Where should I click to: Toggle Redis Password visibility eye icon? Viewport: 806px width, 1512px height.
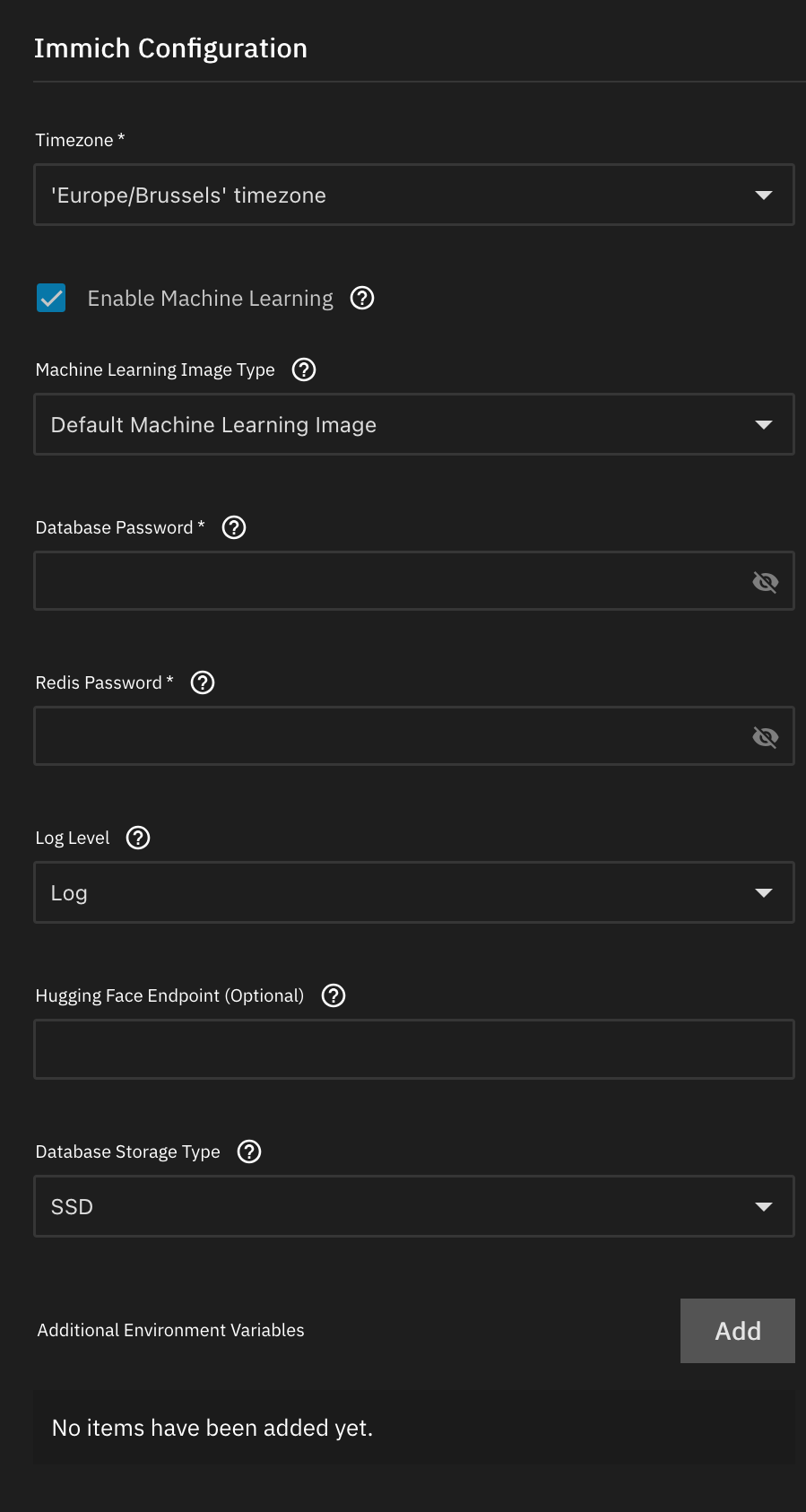[x=765, y=737]
